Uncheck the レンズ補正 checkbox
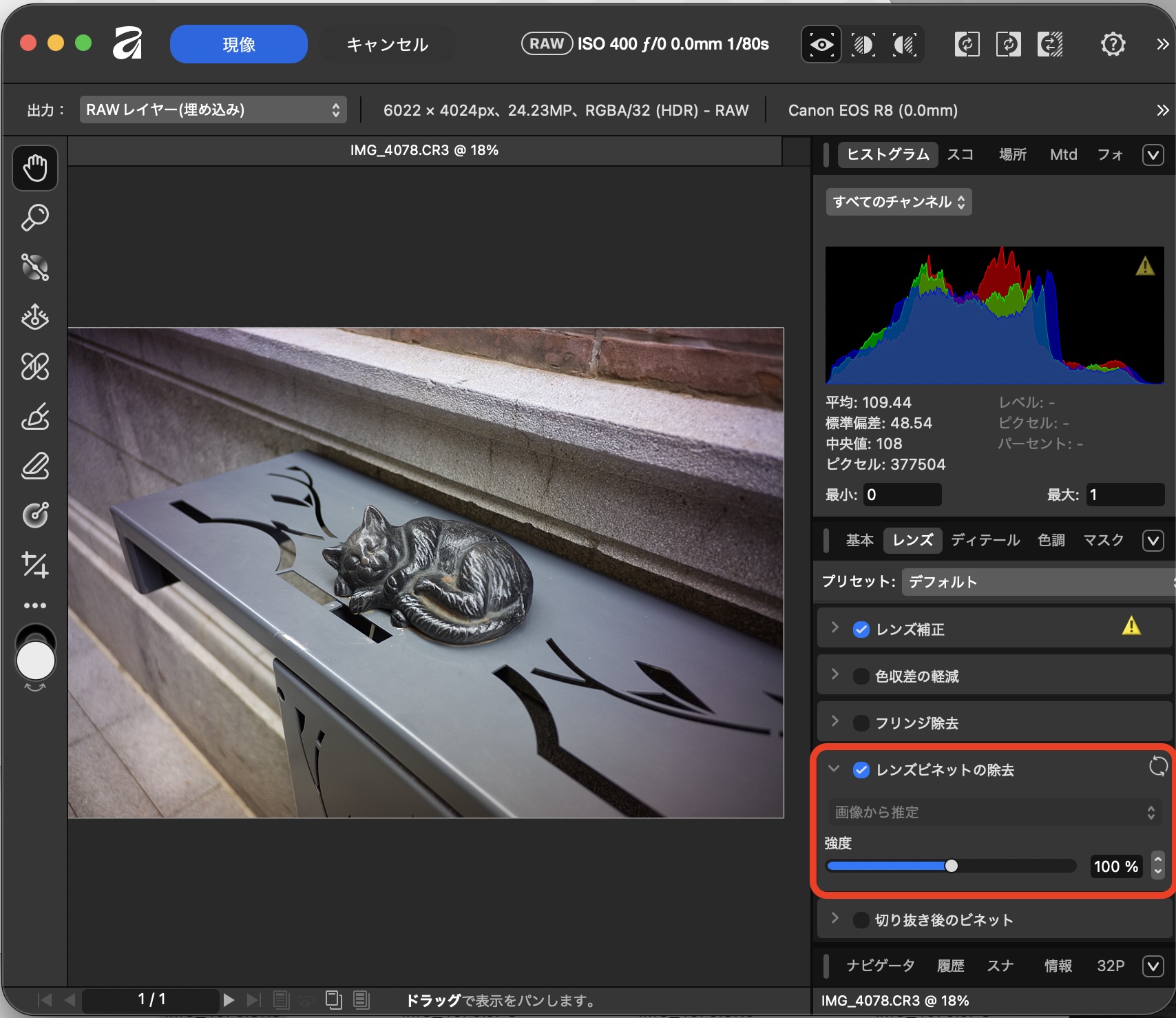1176x1018 pixels. (861, 630)
